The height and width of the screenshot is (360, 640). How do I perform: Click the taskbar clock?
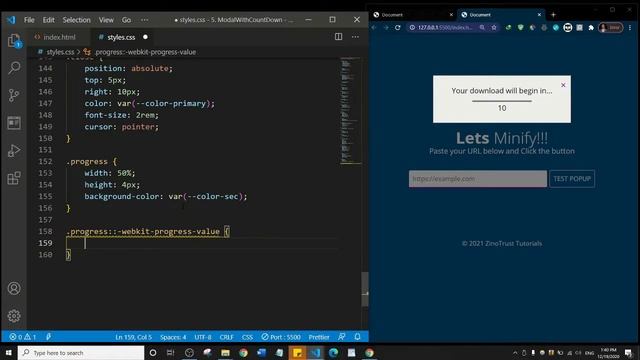(608, 353)
